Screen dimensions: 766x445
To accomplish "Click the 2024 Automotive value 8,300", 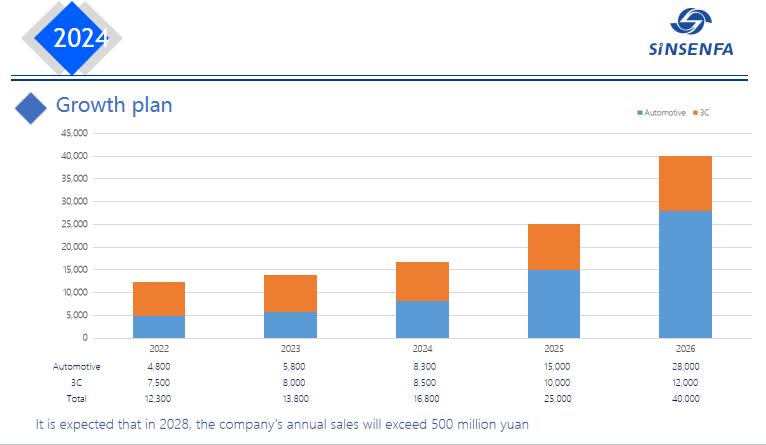I will pyautogui.click(x=422, y=367).
